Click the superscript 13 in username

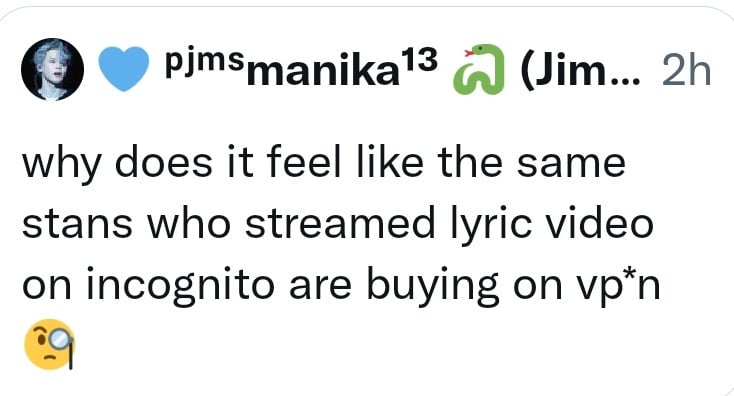click(x=420, y=59)
